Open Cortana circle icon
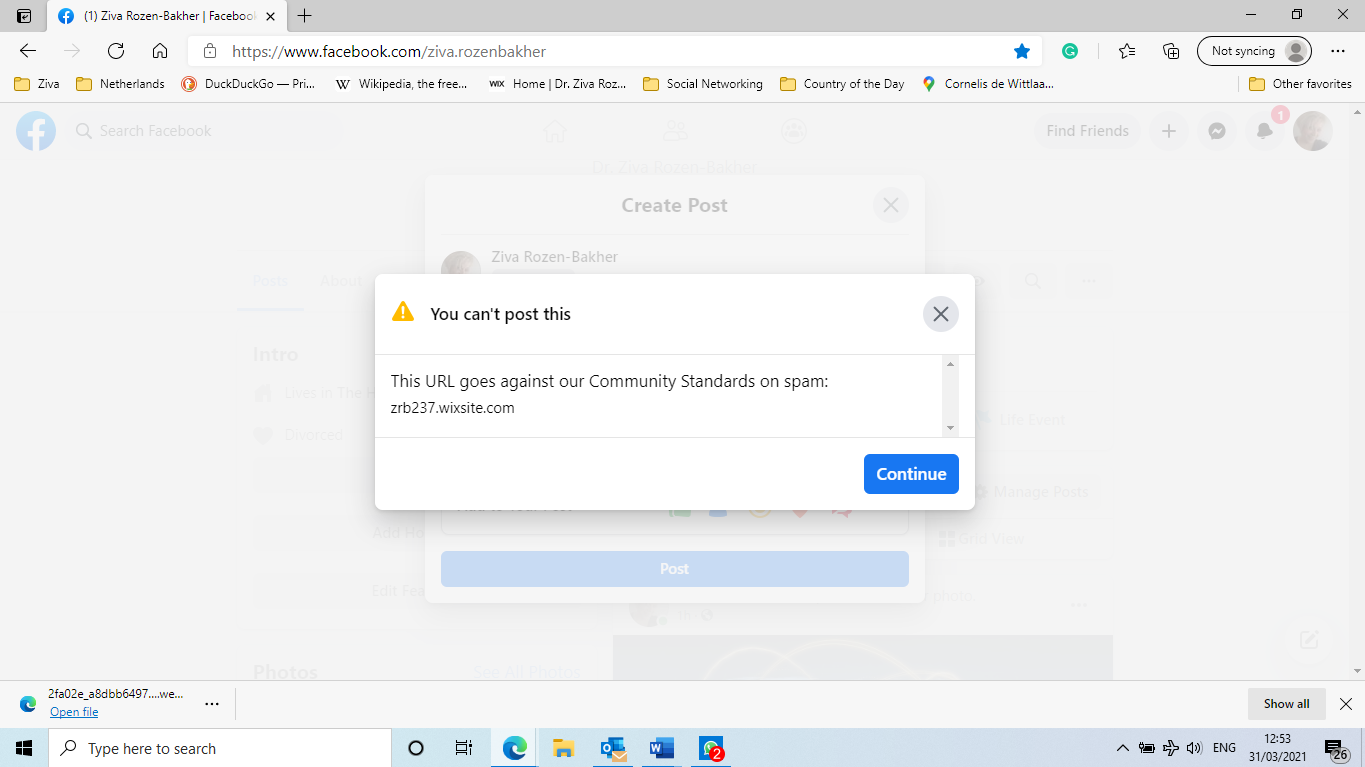1365x767 pixels. point(416,748)
